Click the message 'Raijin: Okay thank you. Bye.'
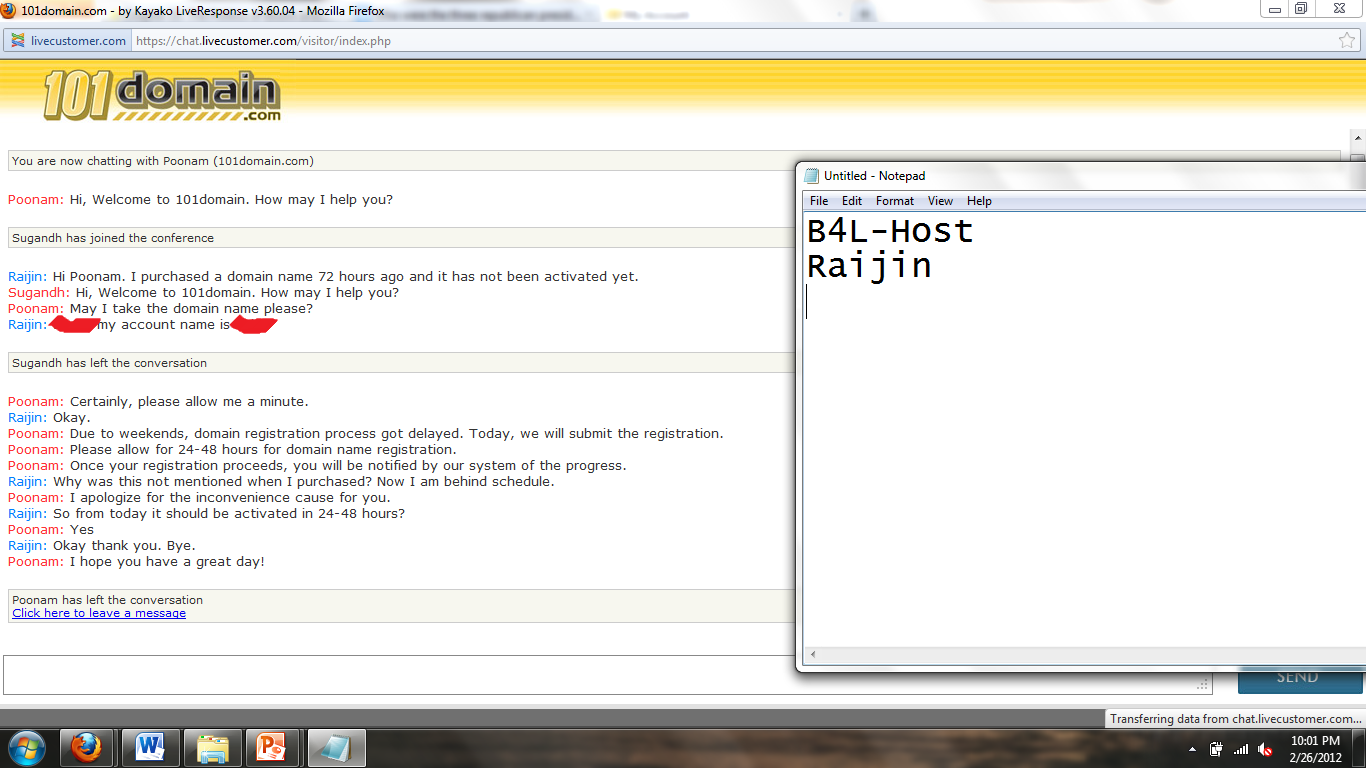The image size is (1366, 768). tap(102, 545)
